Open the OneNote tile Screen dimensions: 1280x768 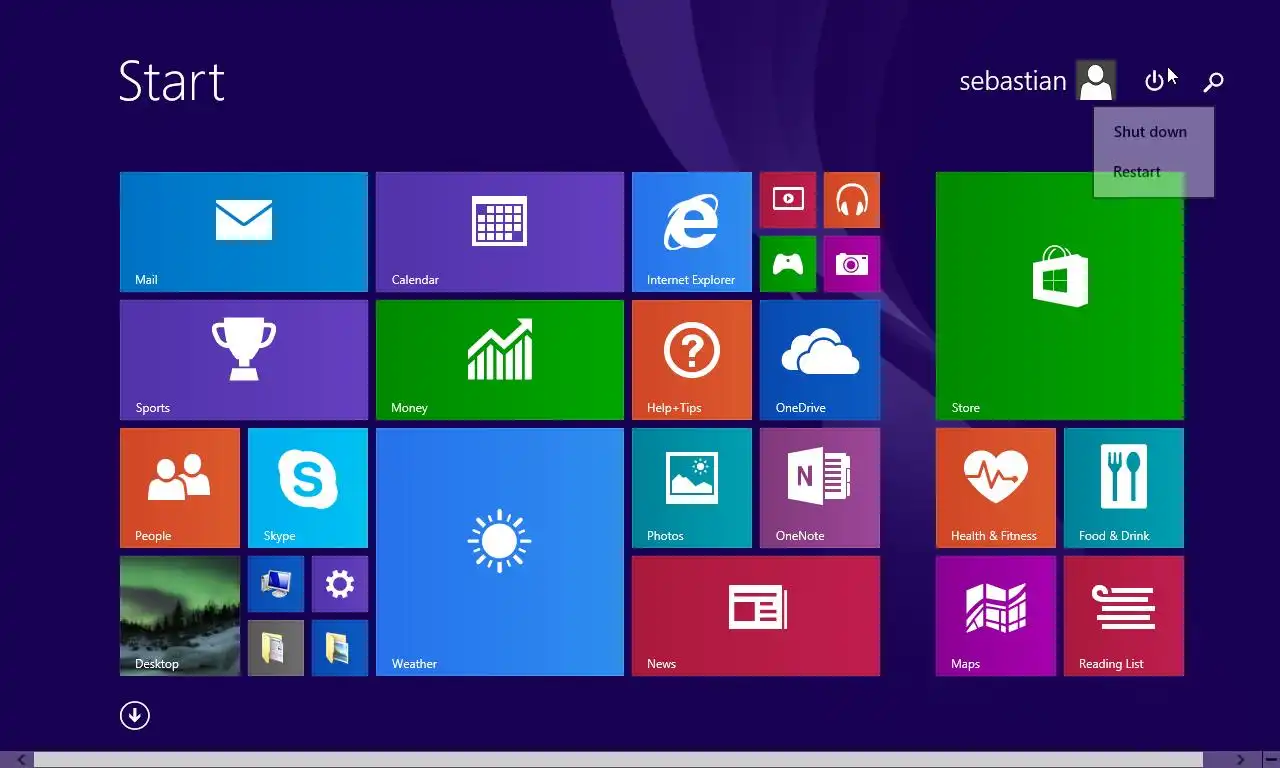[x=820, y=488]
